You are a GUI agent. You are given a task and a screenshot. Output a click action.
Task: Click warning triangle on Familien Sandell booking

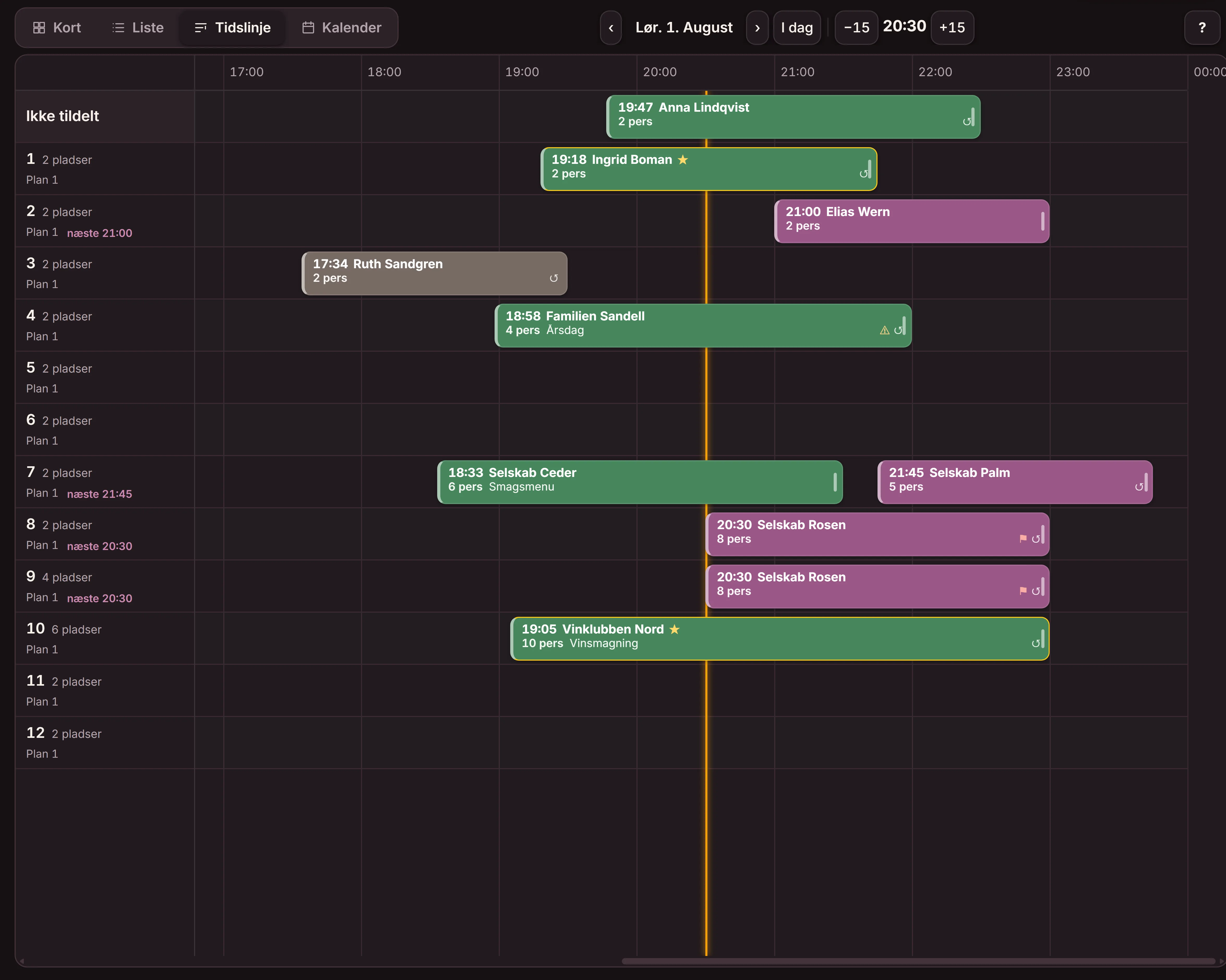click(x=884, y=331)
